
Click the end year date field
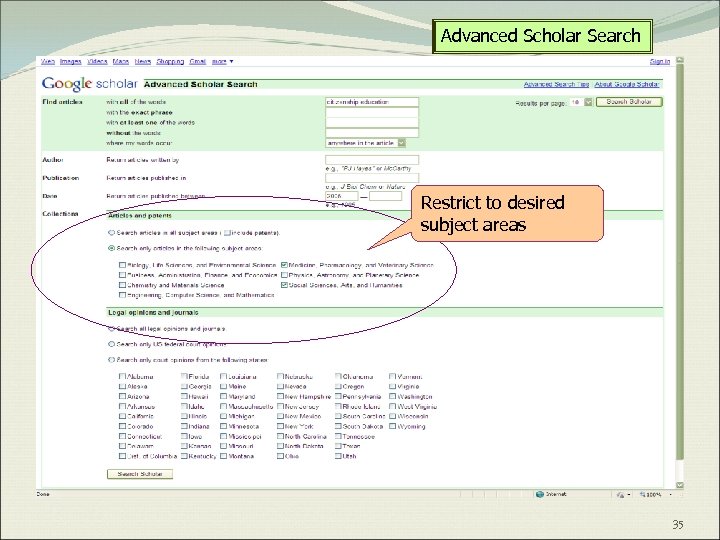click(385, 196)
